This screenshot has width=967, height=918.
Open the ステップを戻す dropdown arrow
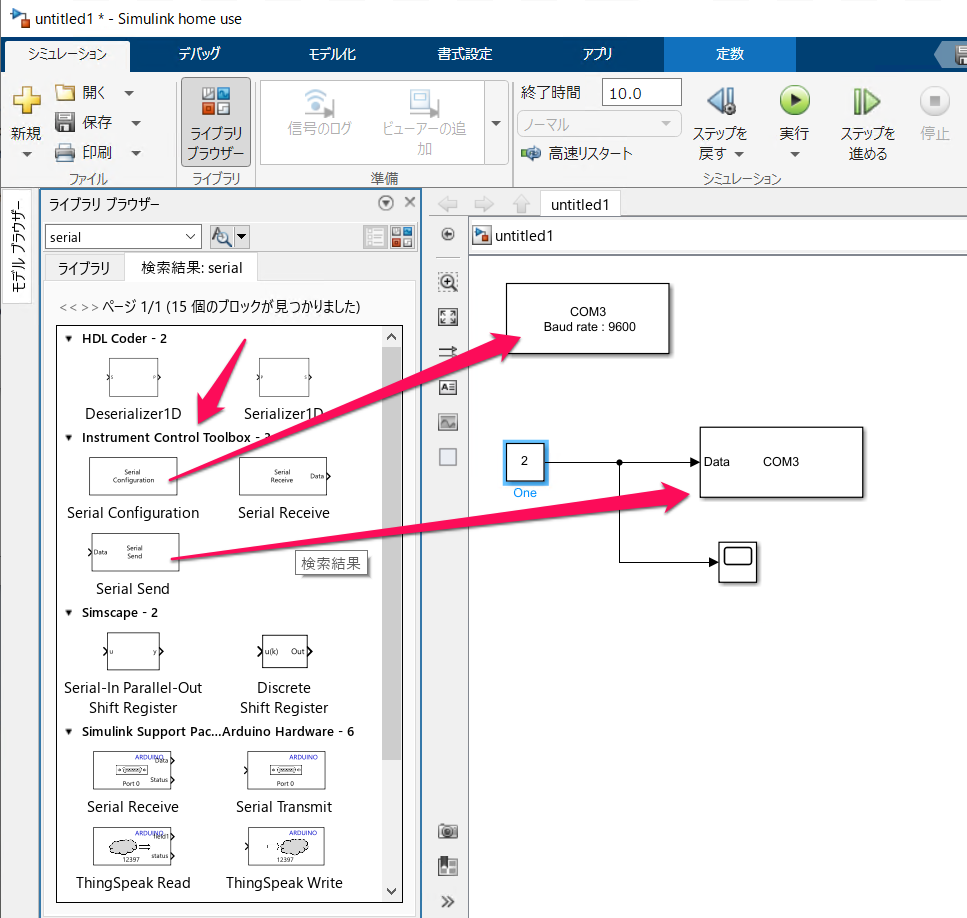(x=739, y=154)
